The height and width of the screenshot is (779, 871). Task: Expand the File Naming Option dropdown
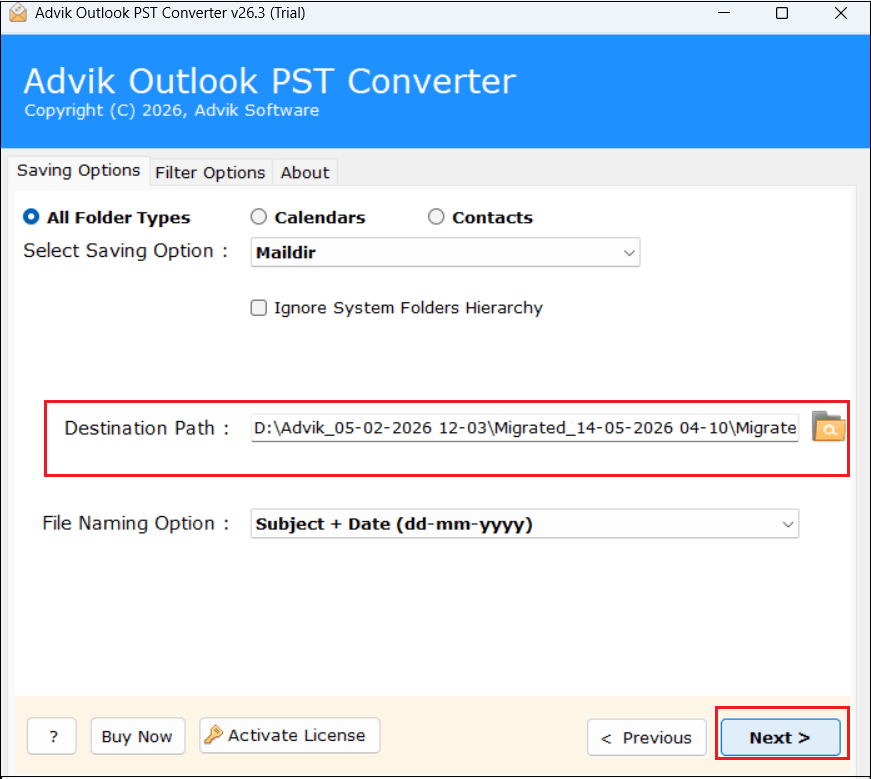tap(524, 523)
